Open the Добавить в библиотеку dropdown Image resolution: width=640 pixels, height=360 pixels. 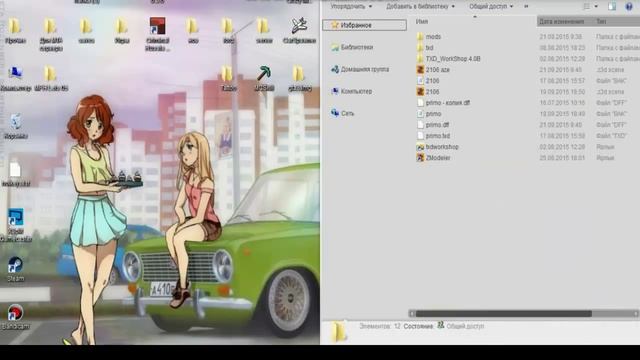click(420, 6)
